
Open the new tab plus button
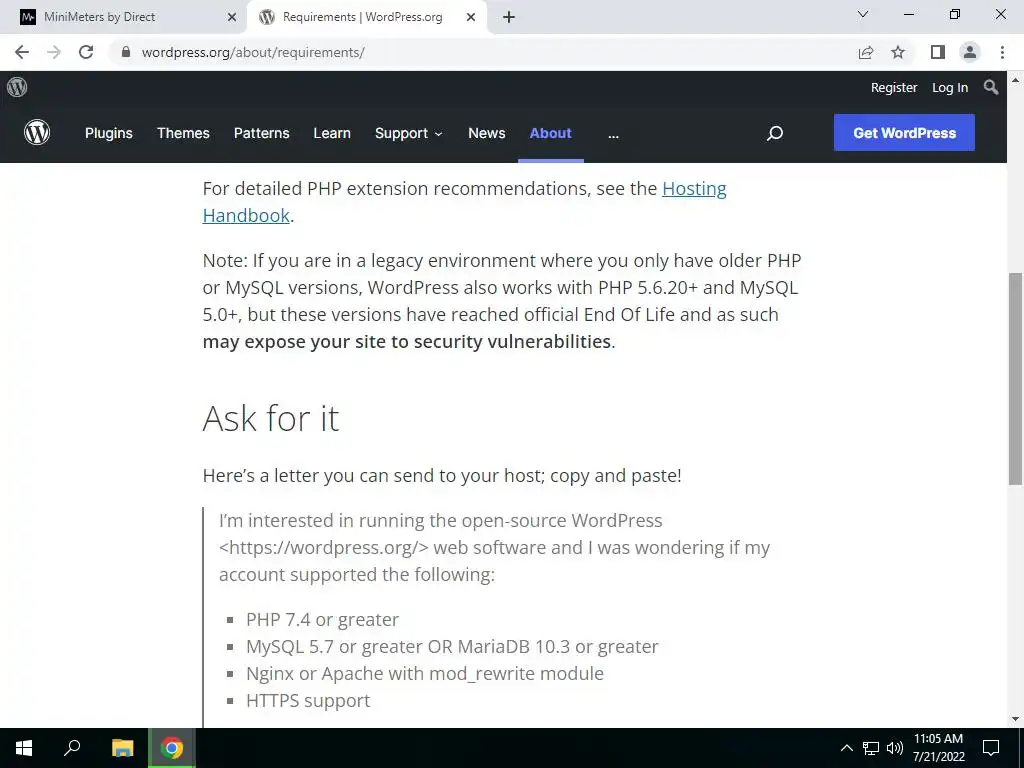pos(509,17)
